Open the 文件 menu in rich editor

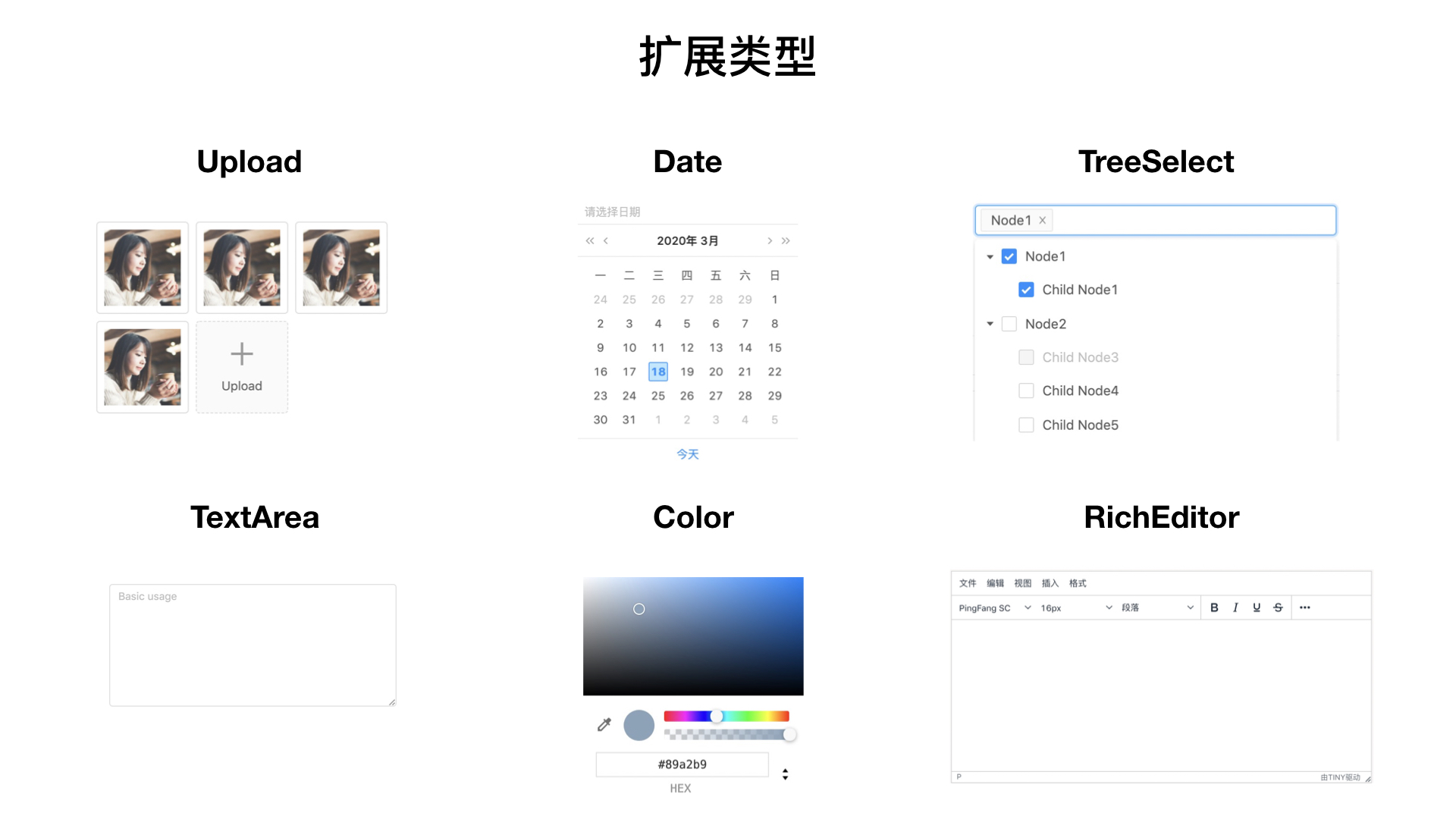968,583
